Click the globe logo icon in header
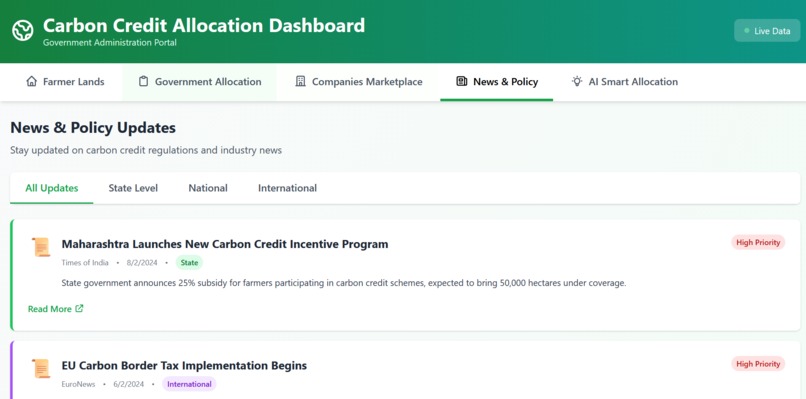The height and width of the screenshot is (399, 806). click(x=23, y=30)
